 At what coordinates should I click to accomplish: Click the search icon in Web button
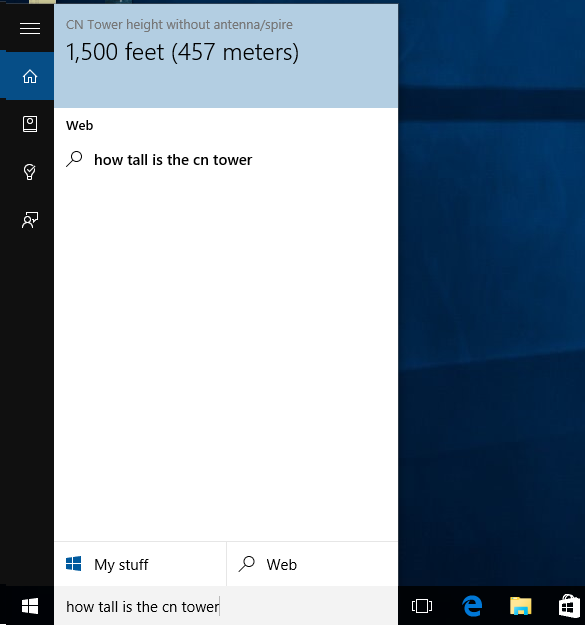247,564
